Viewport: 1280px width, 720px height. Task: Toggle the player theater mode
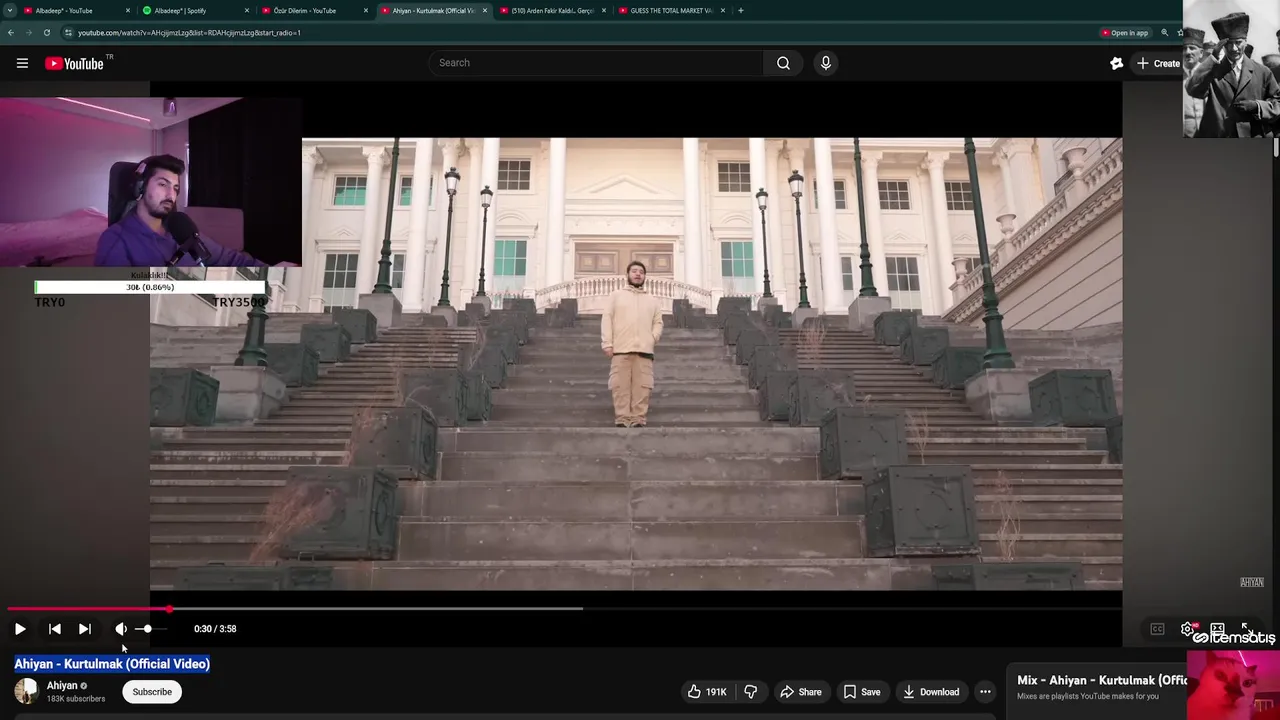click(x=1217, y=628)
